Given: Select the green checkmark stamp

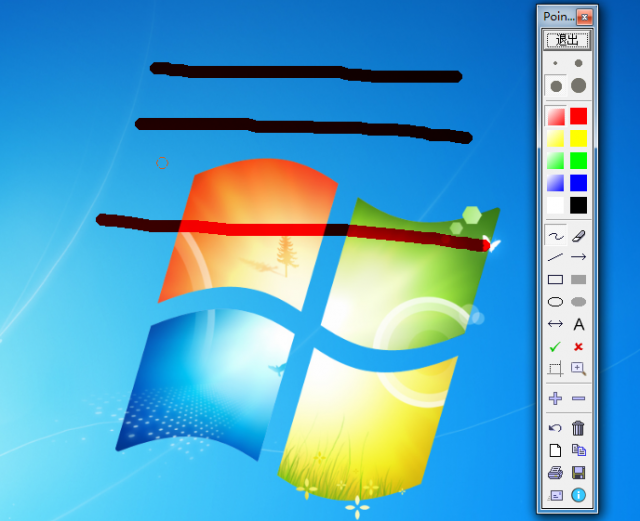Looking at the screenshot, I should point(555,347).
